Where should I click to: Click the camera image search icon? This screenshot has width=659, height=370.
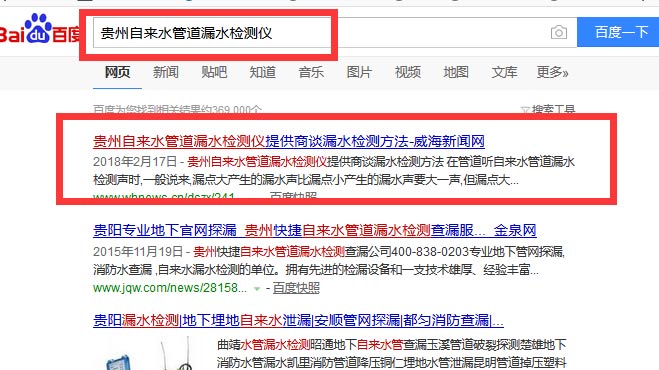pos(559,32)
